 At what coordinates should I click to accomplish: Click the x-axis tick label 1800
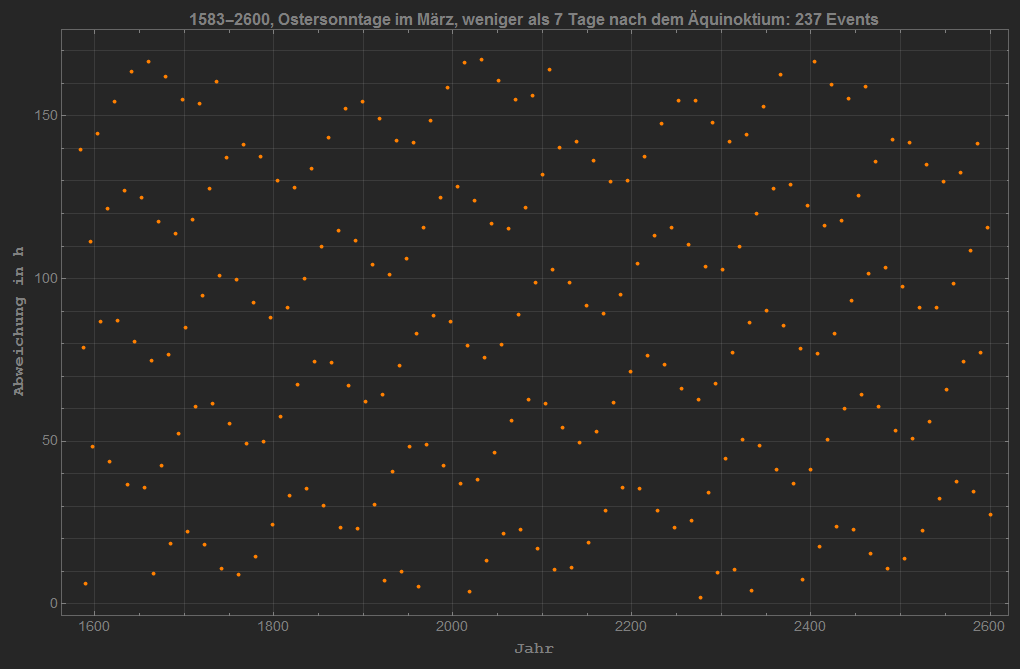tap(273, 626)
